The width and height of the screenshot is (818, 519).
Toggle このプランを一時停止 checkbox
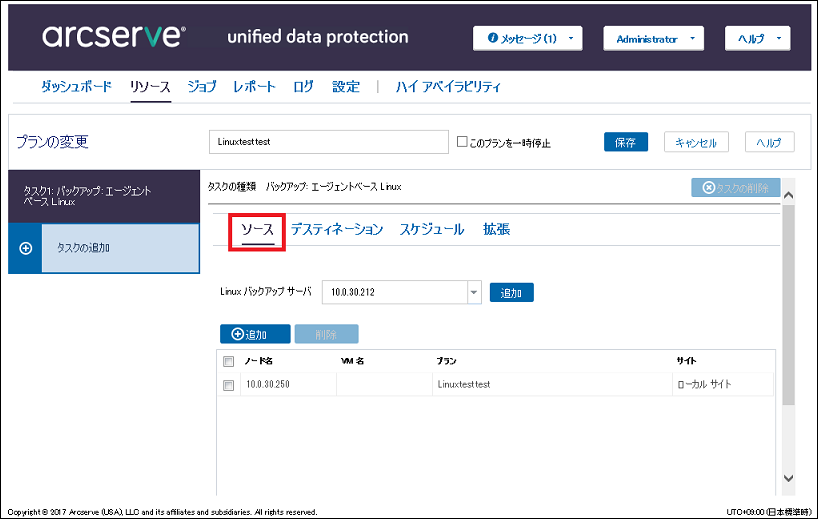click(462, 141)
